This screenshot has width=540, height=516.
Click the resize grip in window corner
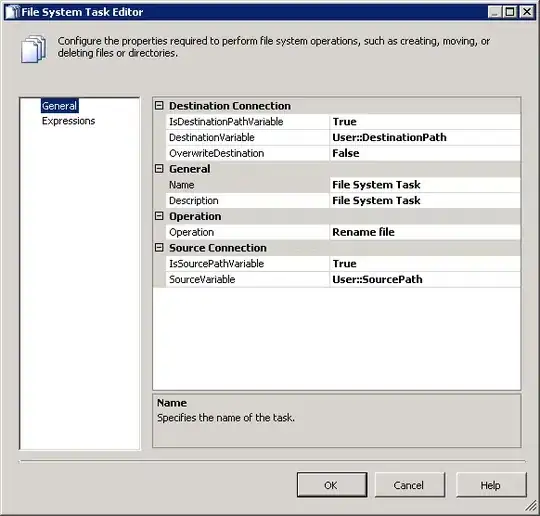[531, 506]
